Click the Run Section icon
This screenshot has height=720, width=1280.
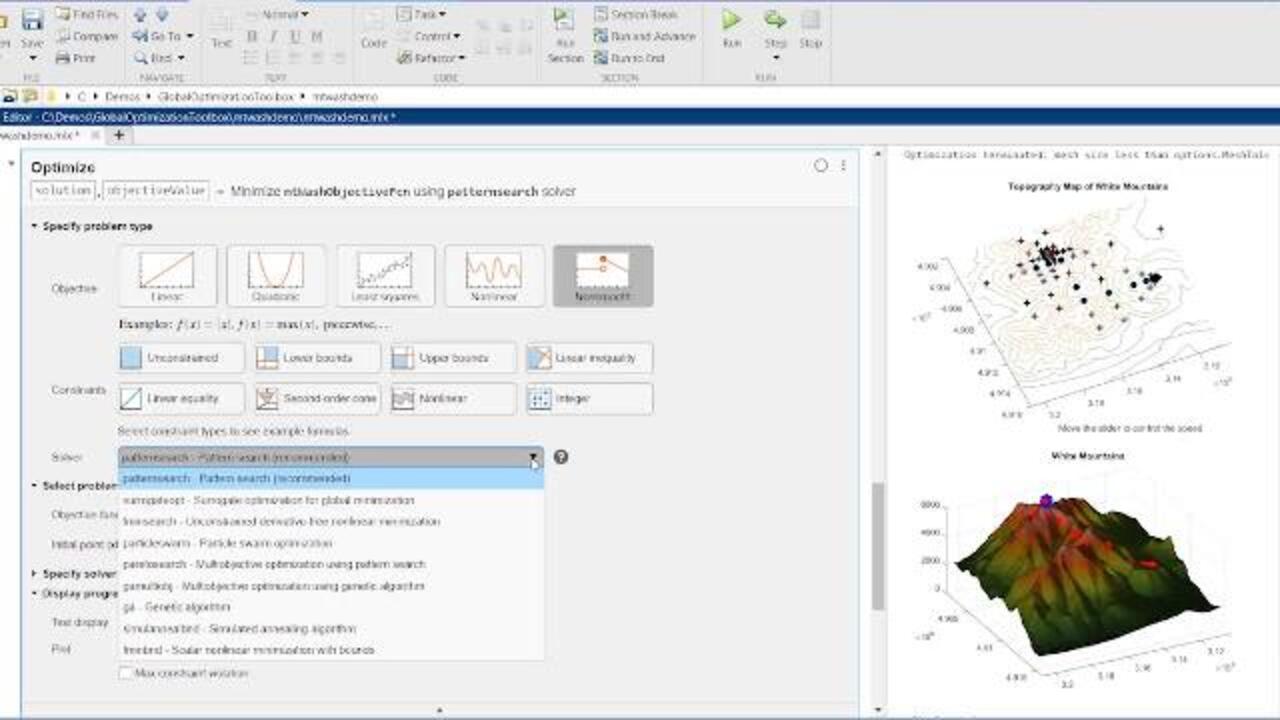pyautogui.click(x=565, y=21)
